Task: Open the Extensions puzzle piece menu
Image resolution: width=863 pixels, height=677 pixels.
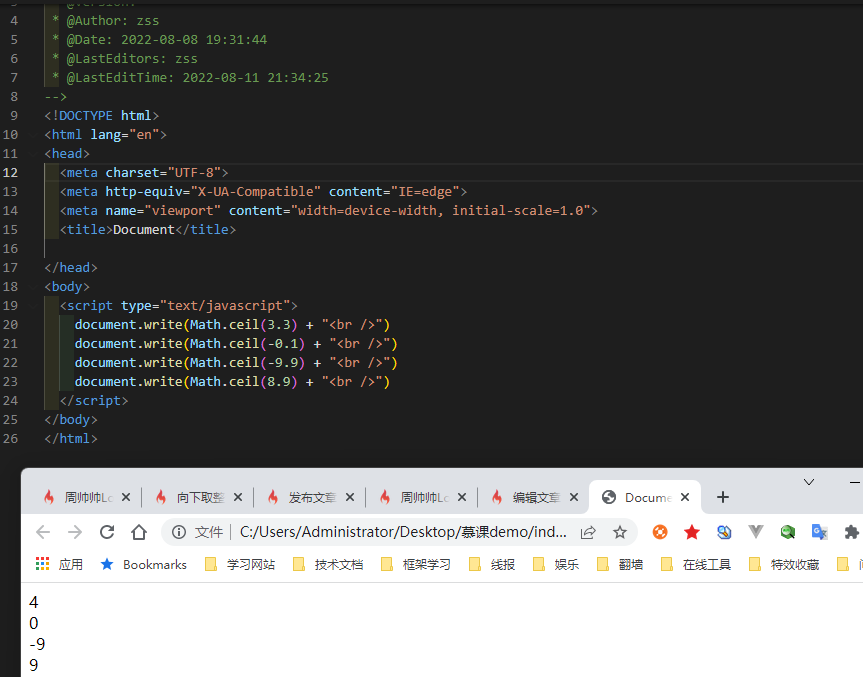Action: [x=851, y=532]
